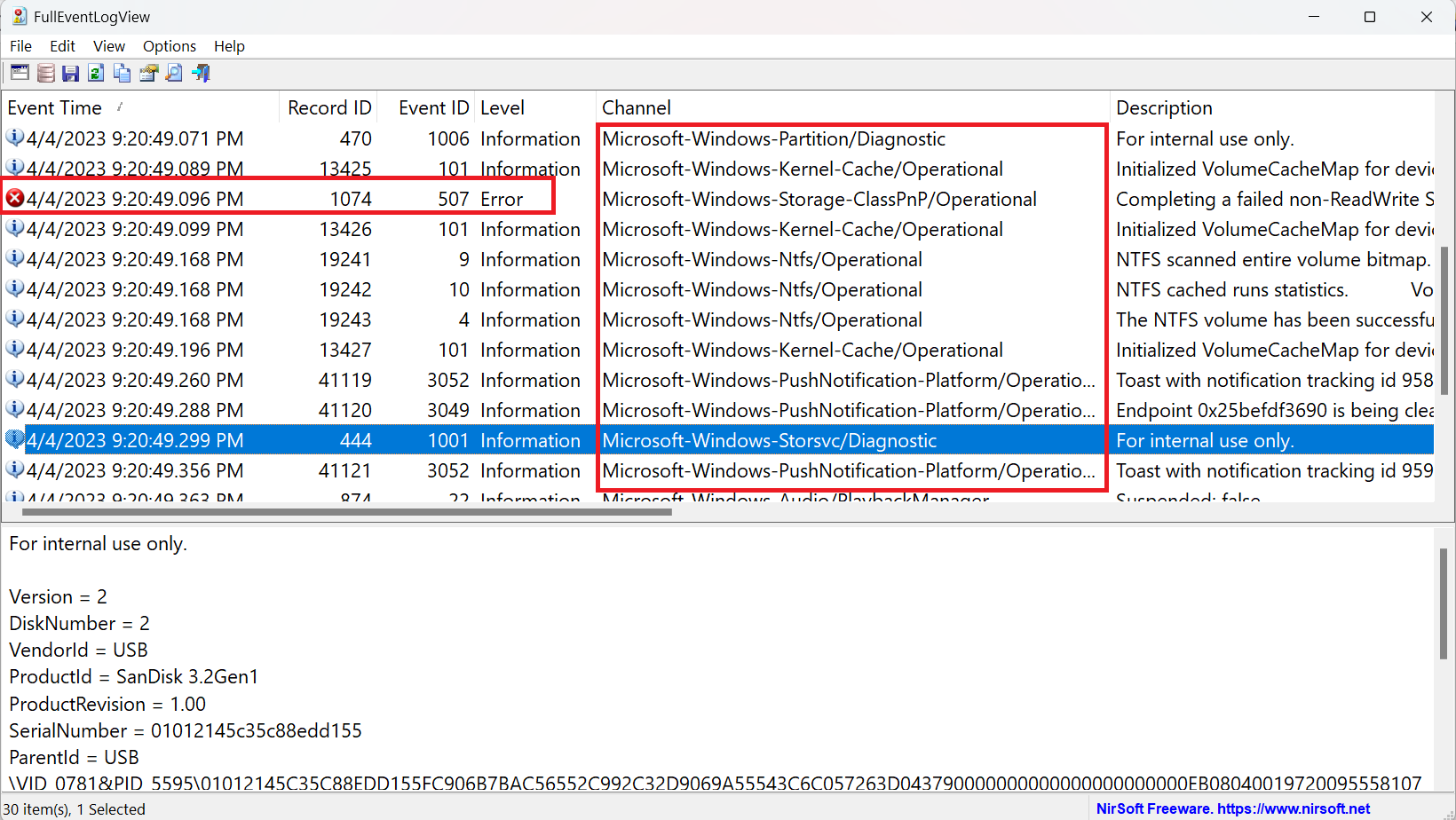Image resolution: width=1456 pixels, height=820 pixels.
Task: Refresh the event list with green arrows icon
Action: click(x=97, y=73)
